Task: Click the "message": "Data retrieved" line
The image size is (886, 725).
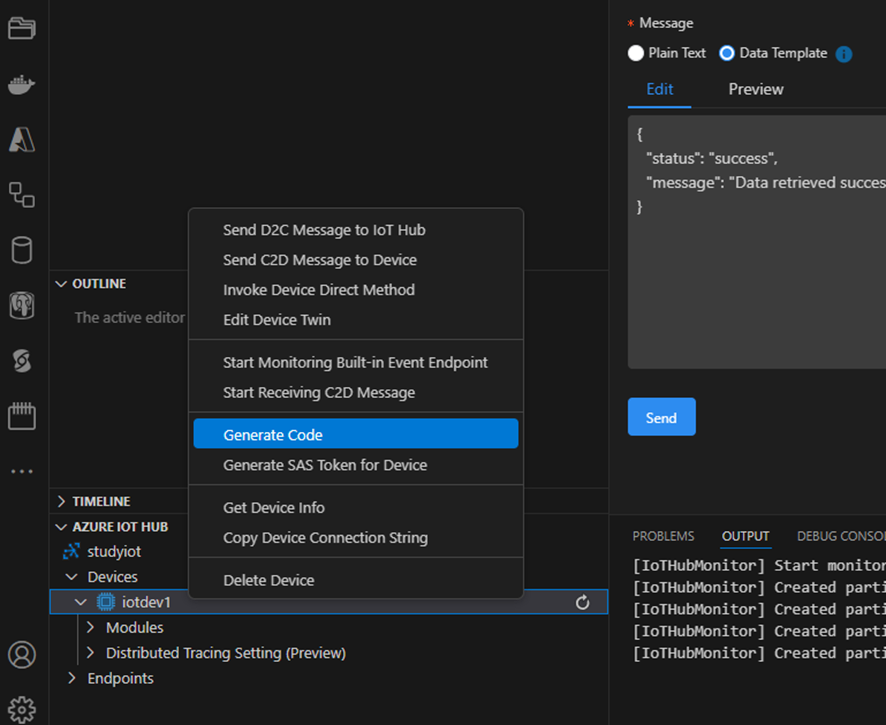Action: (x=766, y=183)
